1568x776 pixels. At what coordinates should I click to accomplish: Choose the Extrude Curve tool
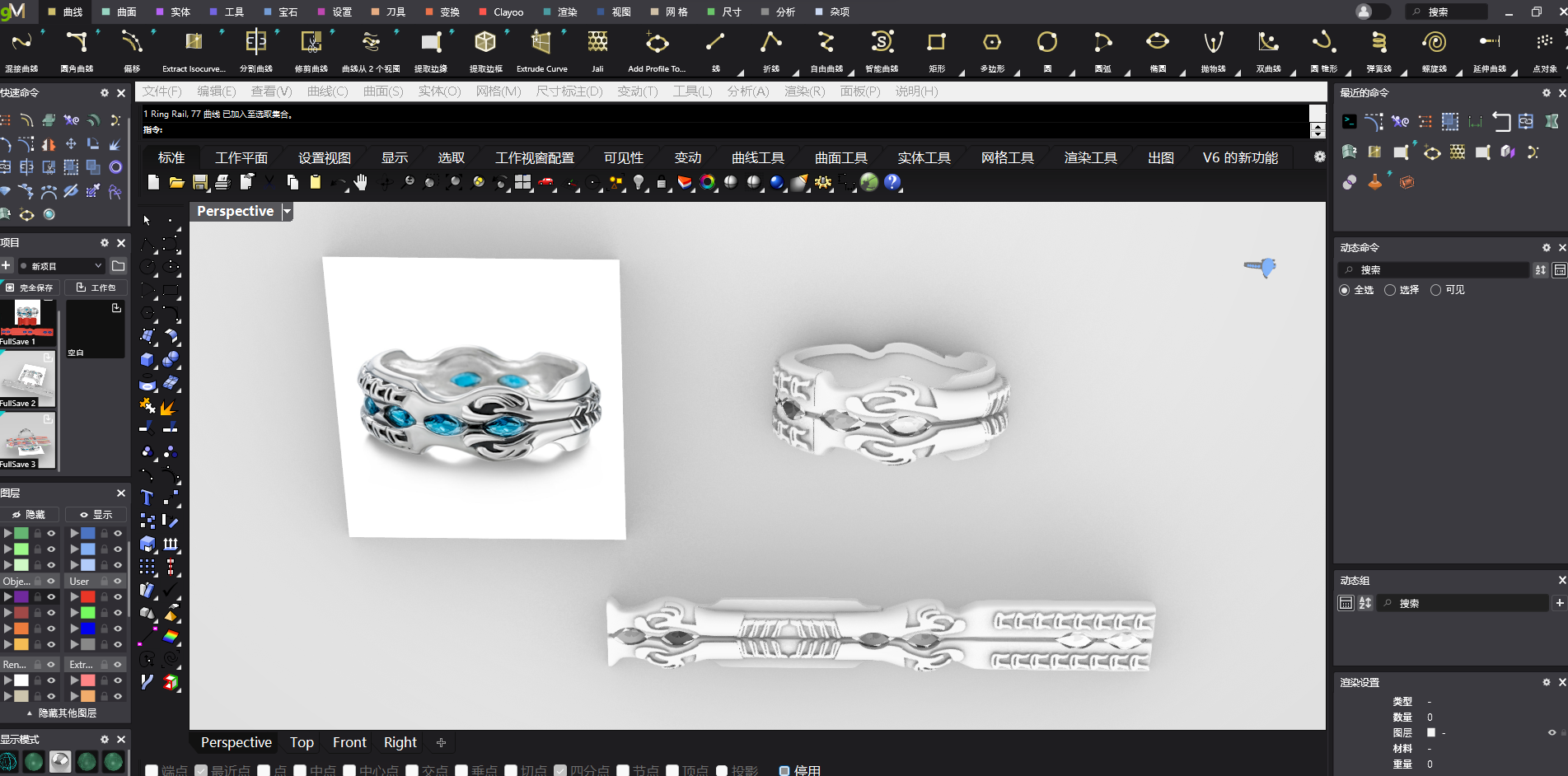(541, 43)
